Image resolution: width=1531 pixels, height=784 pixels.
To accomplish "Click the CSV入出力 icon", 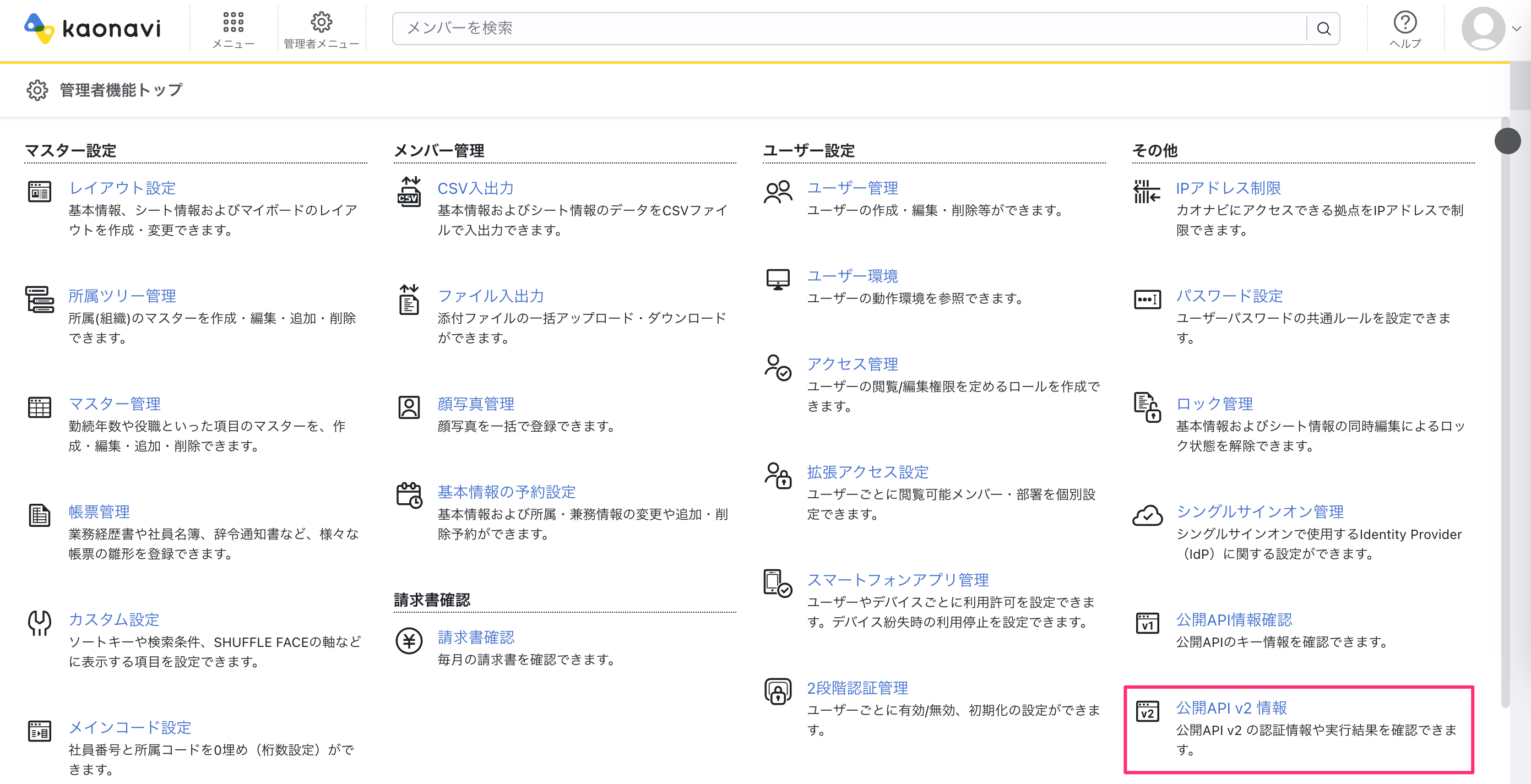I will point(409,191).
